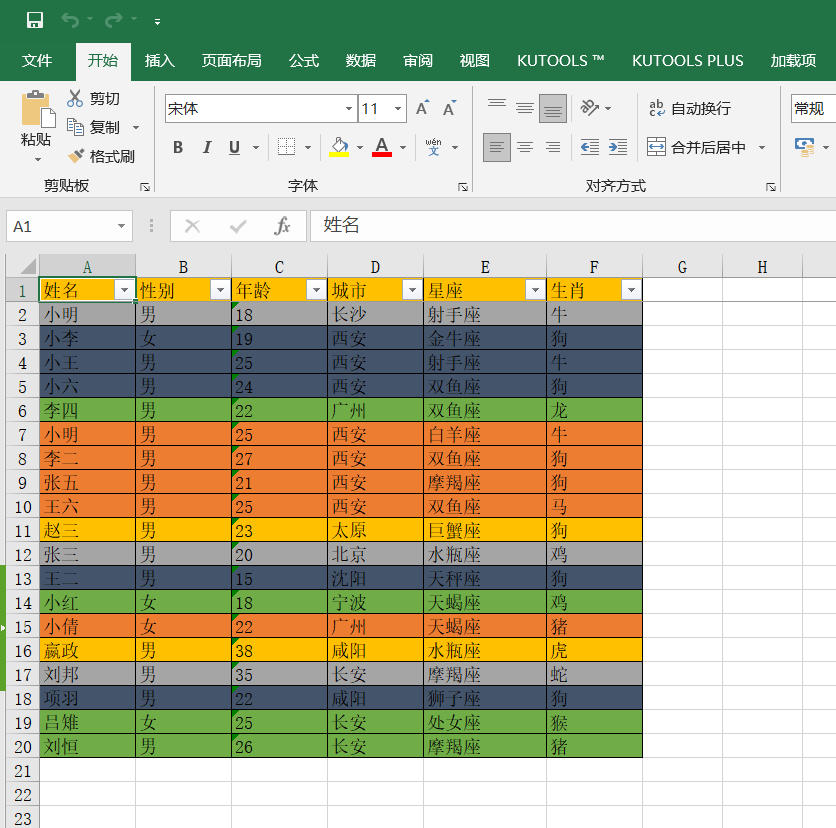The width and height of the screenshot is (836, 828).
Task: Click decrease indent icon
Action: tap(590, 147)
